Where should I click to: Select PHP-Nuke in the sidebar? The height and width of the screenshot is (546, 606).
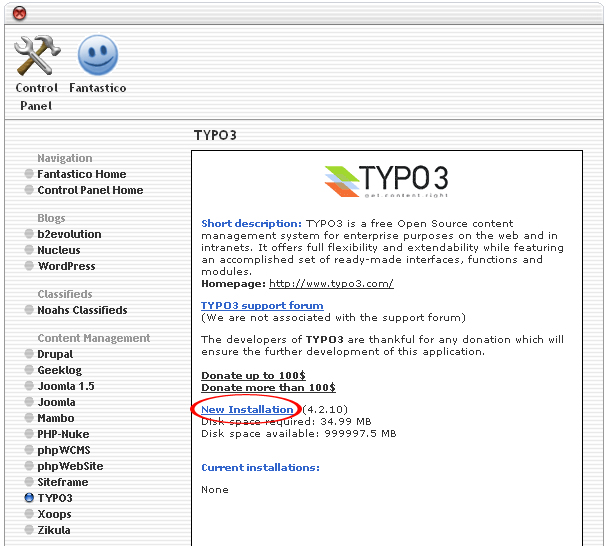pyautogui.click(x=63, y=434)
